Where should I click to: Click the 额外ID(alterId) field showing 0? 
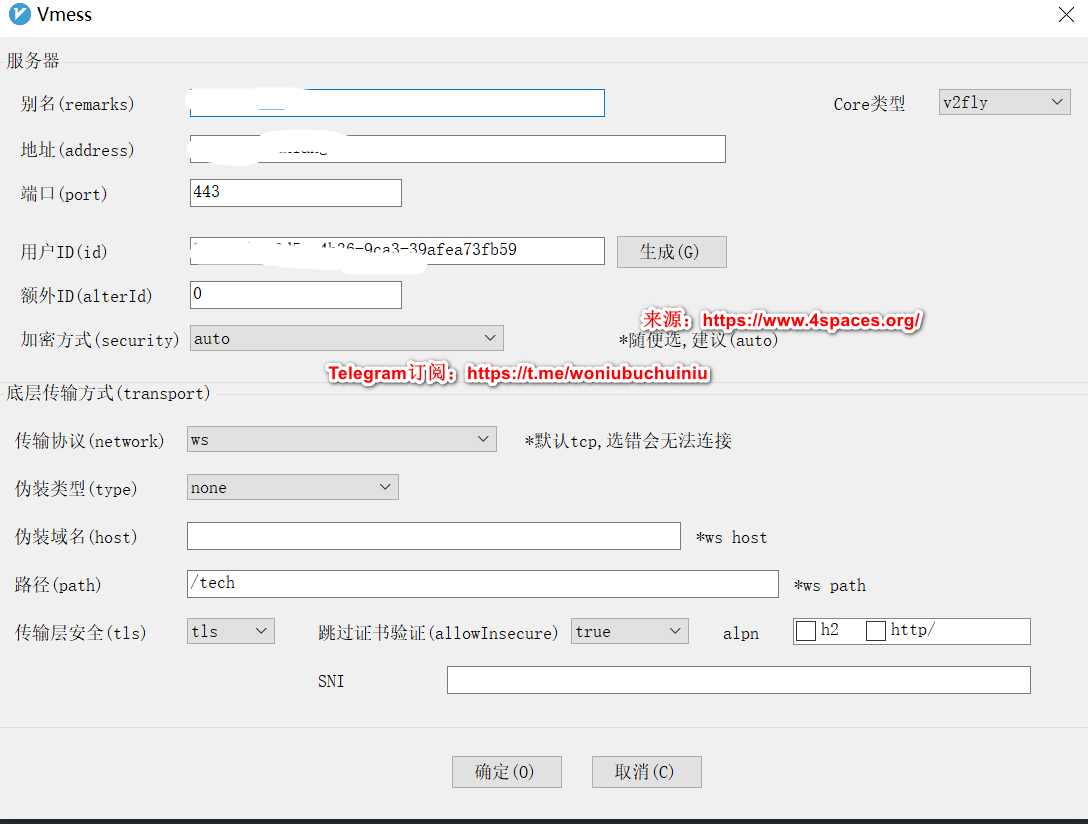click(x=295, y=294)
